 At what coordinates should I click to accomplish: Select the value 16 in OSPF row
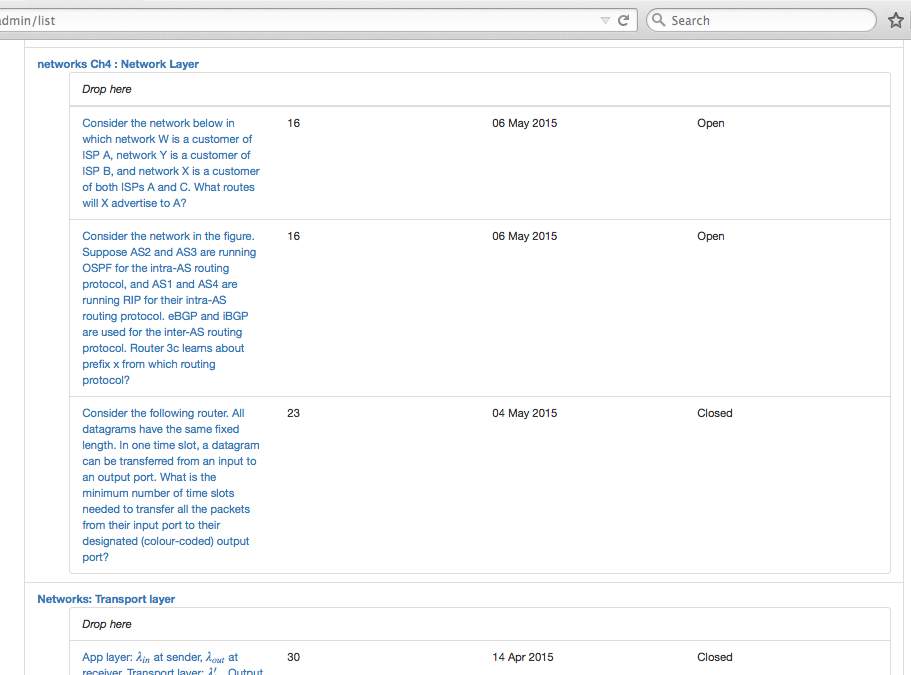[293, 236]
